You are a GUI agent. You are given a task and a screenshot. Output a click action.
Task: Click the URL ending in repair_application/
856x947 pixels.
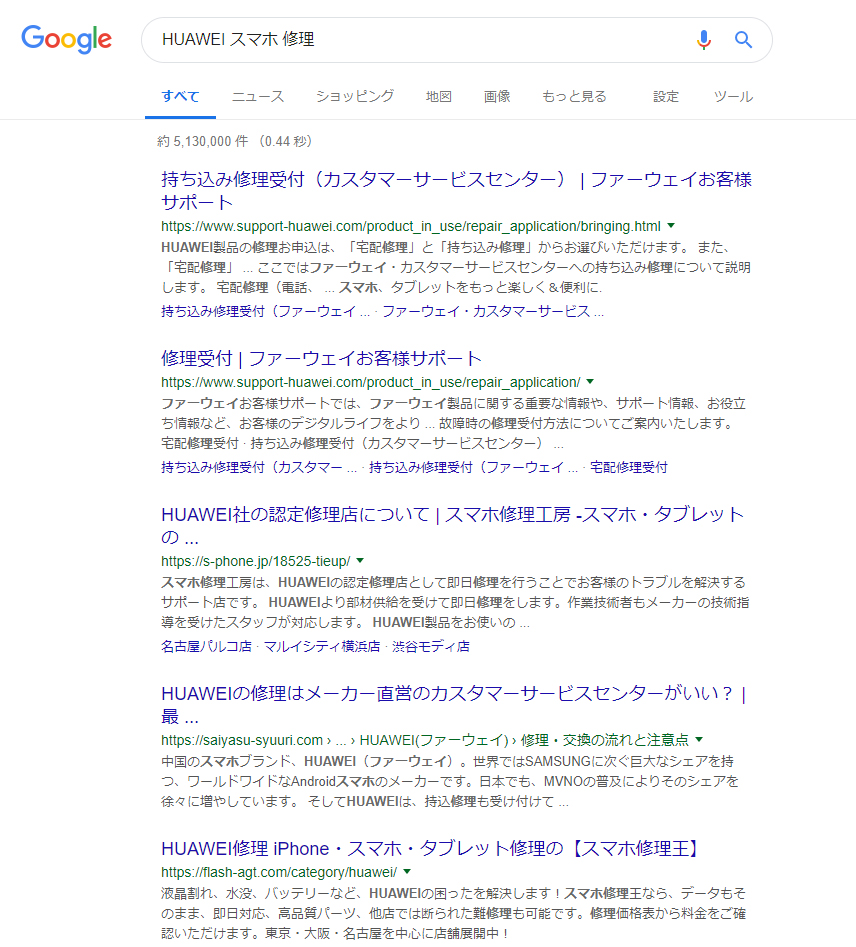coord(370,382)
